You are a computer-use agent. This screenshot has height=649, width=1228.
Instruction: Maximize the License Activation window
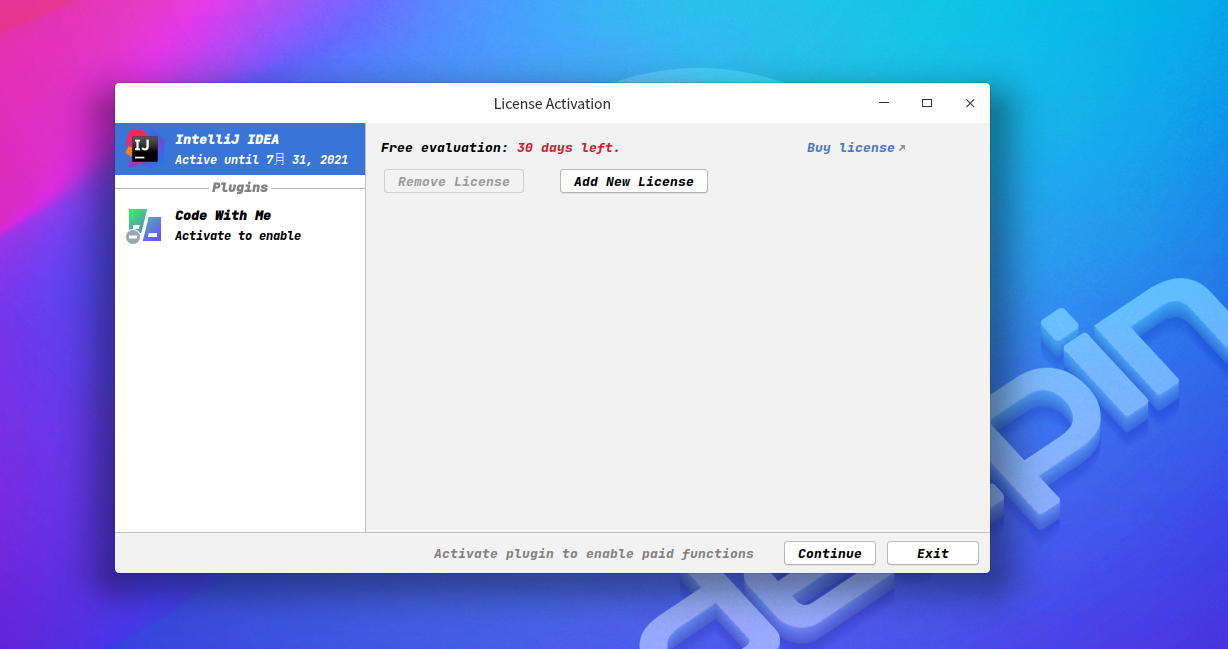pyautogui.click(x=927, y=103)
